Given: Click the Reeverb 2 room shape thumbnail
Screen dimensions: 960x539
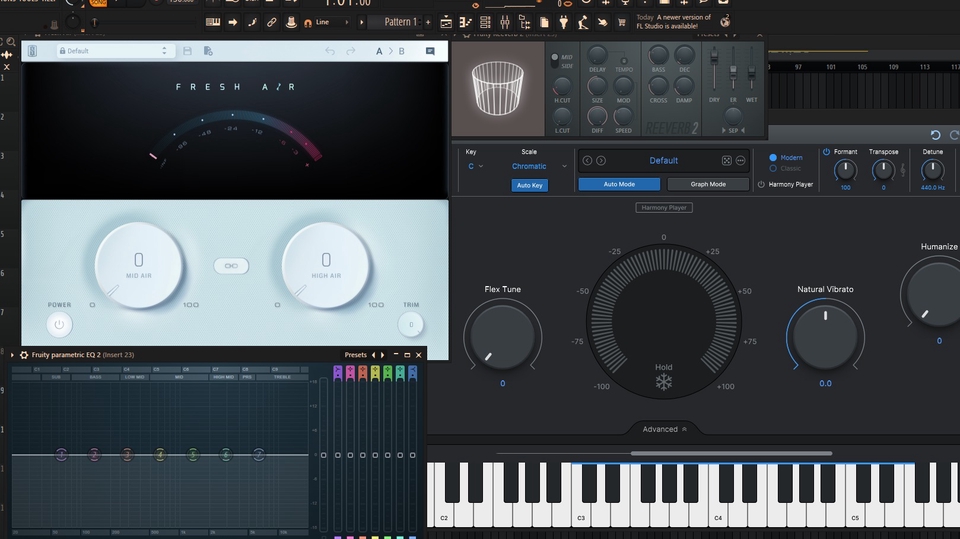Looking at the screenshot, I should click(498, 88).
